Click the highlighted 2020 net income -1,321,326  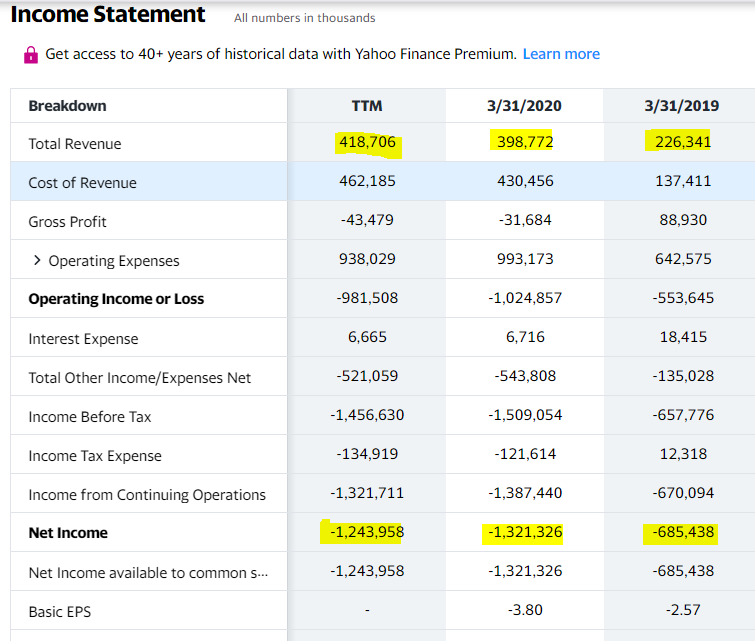525,532
